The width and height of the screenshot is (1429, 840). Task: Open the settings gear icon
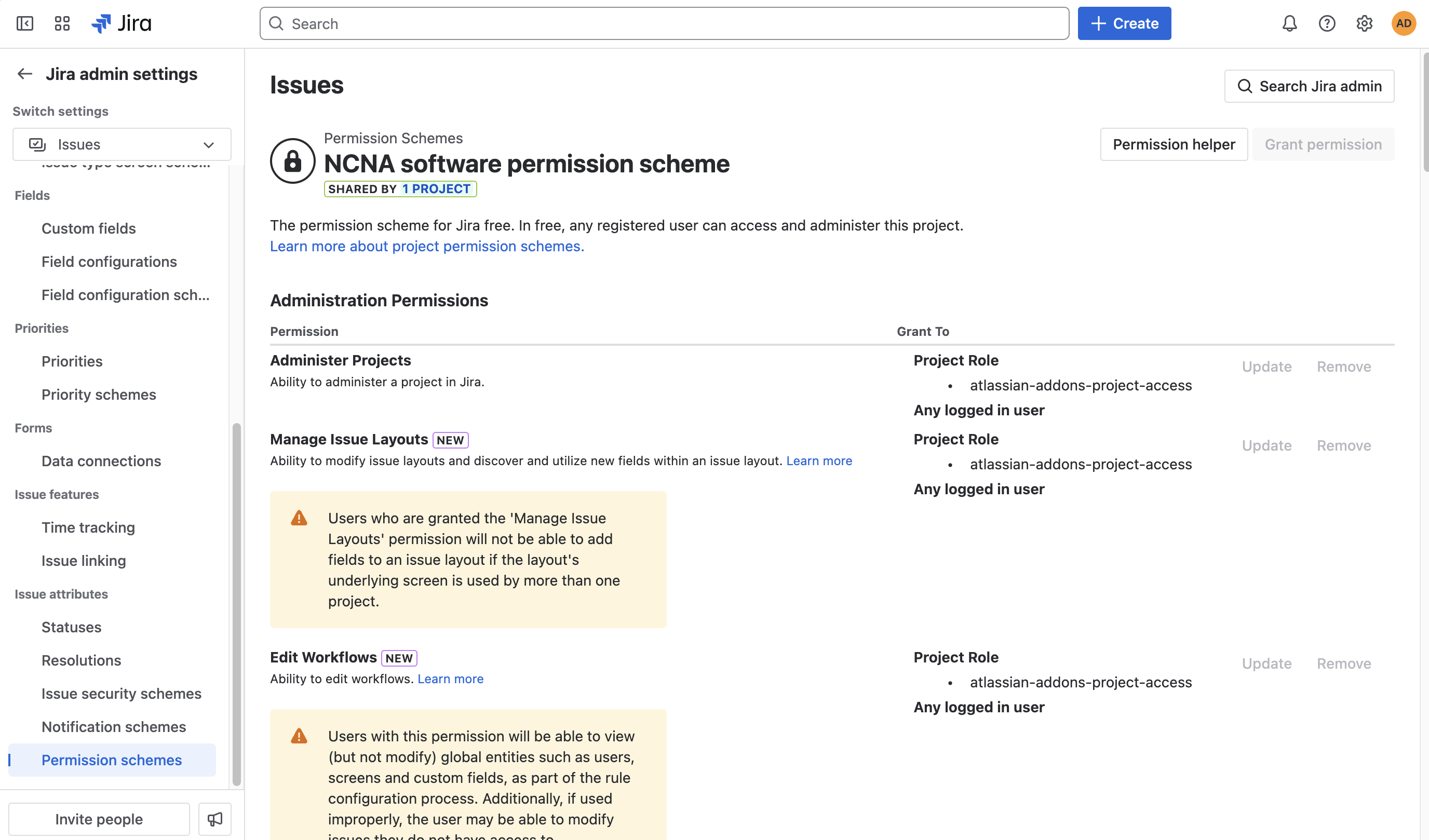pos(1365,23)
